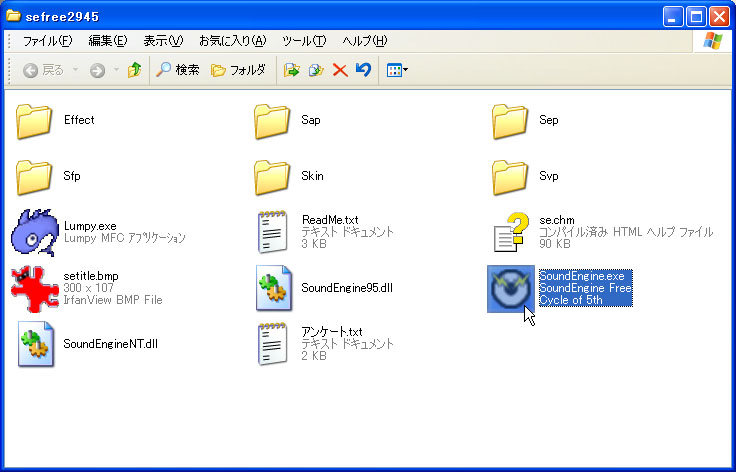Click the Svp folder name
The image size is (736, 472).
coord(549,176)
